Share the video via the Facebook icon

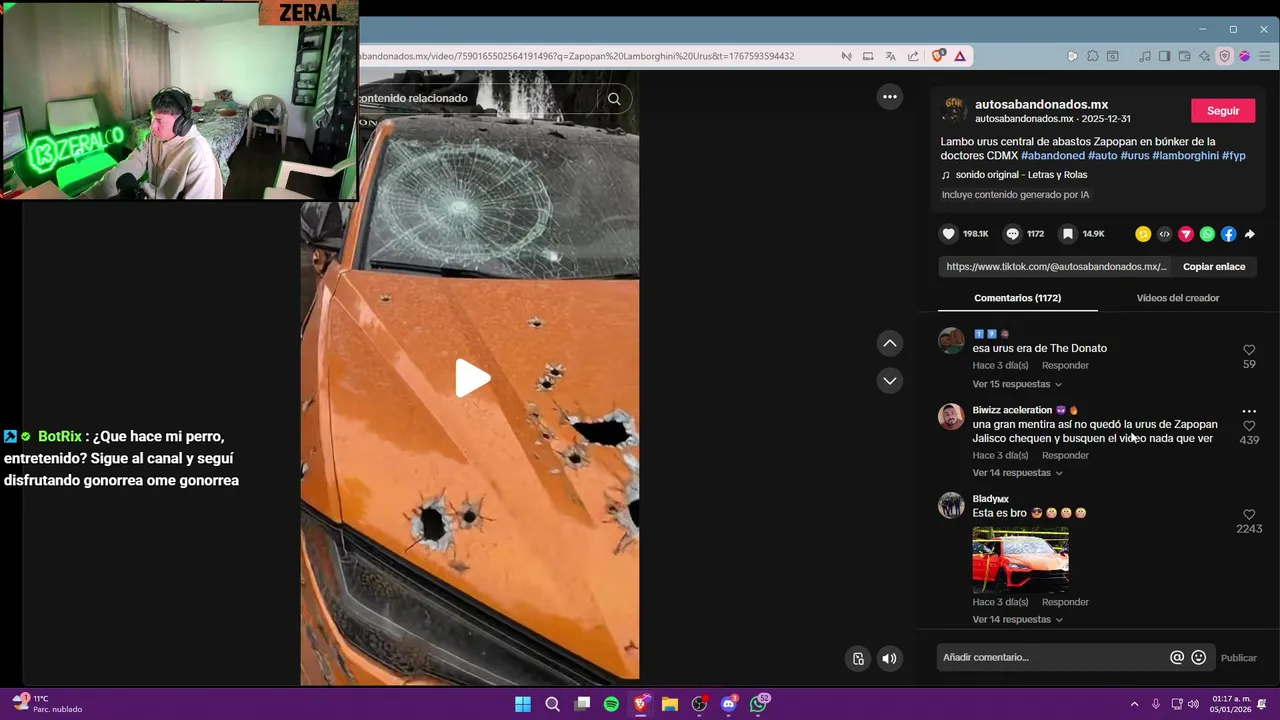(x=1228, y=234)
